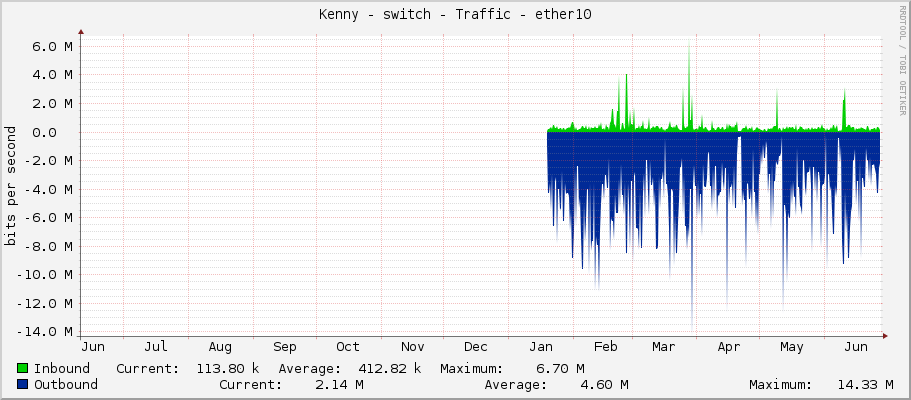Viewport: 911px width, 400px height.
Task: Click the 'Aug' x-axis label
Action: coord(220,347)
